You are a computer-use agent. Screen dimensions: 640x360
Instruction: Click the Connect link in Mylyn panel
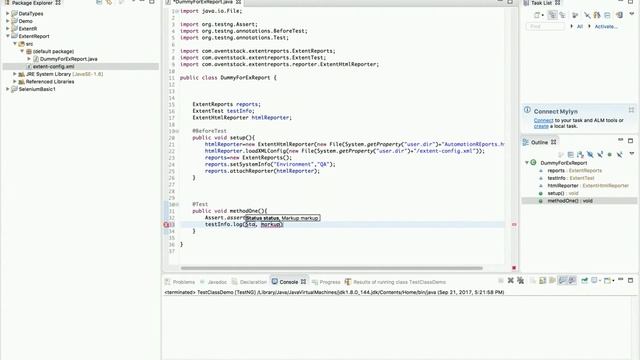[543, 120]
